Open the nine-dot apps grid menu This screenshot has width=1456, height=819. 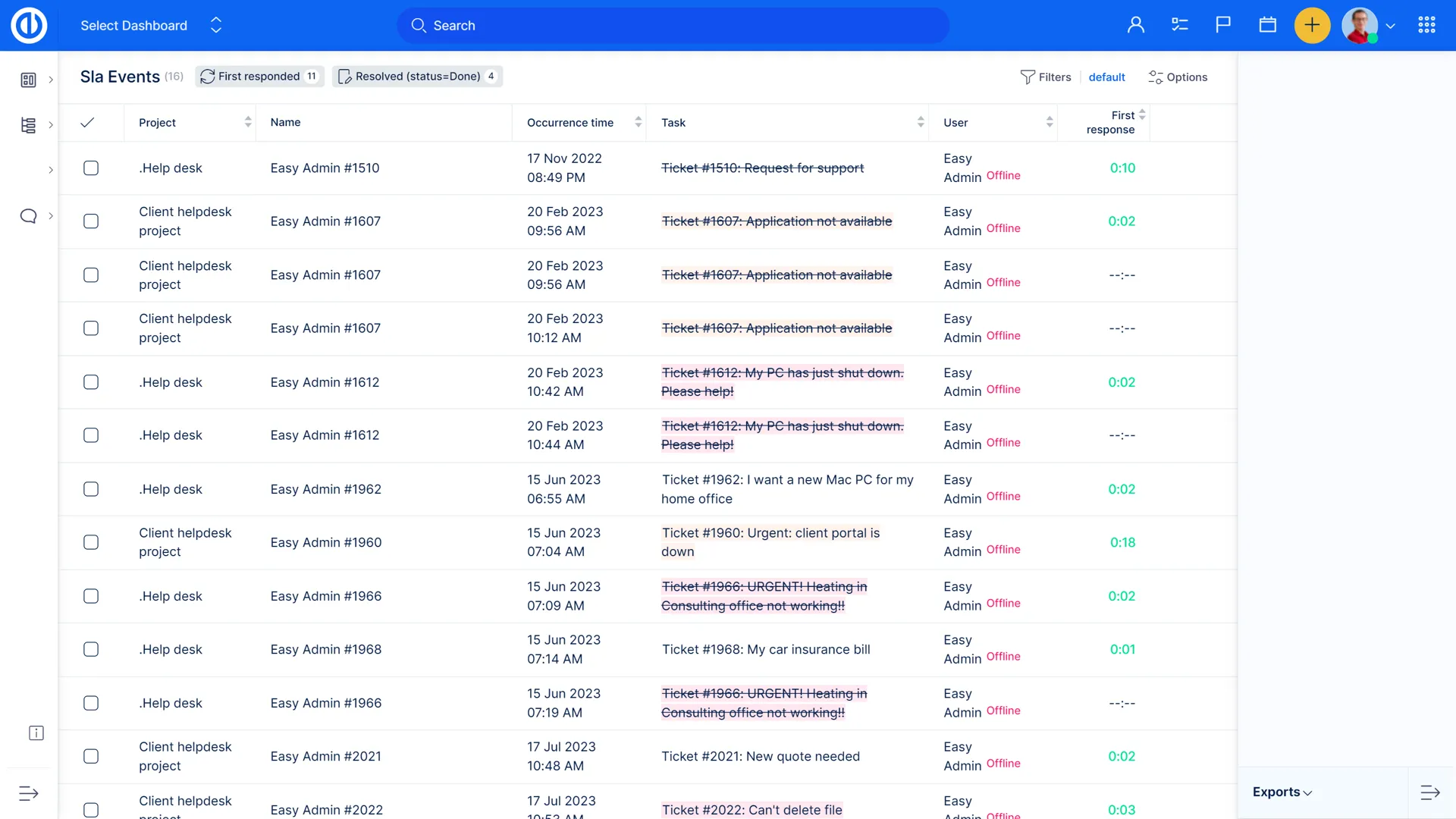pos(1426,25)
